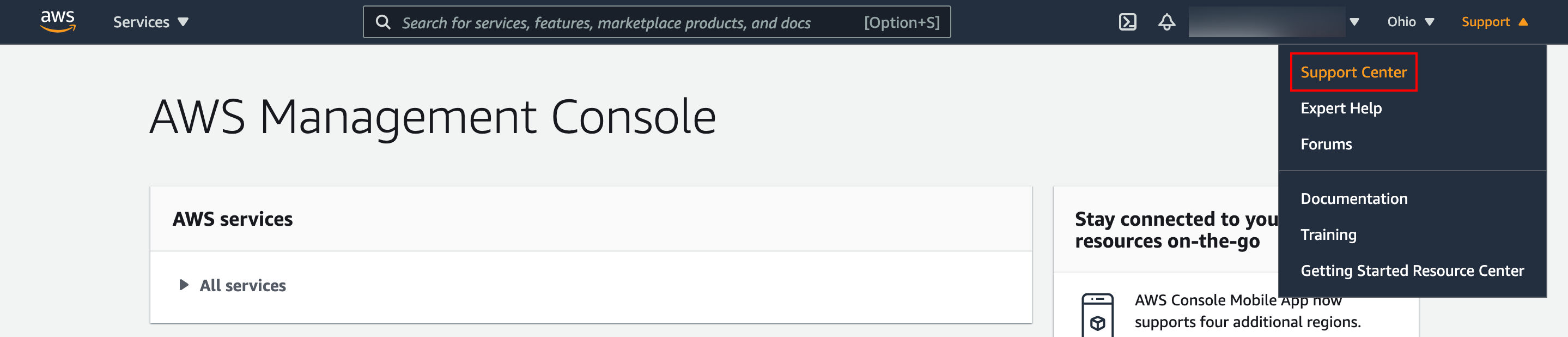Click the AWS services panel header

(233, 218)
